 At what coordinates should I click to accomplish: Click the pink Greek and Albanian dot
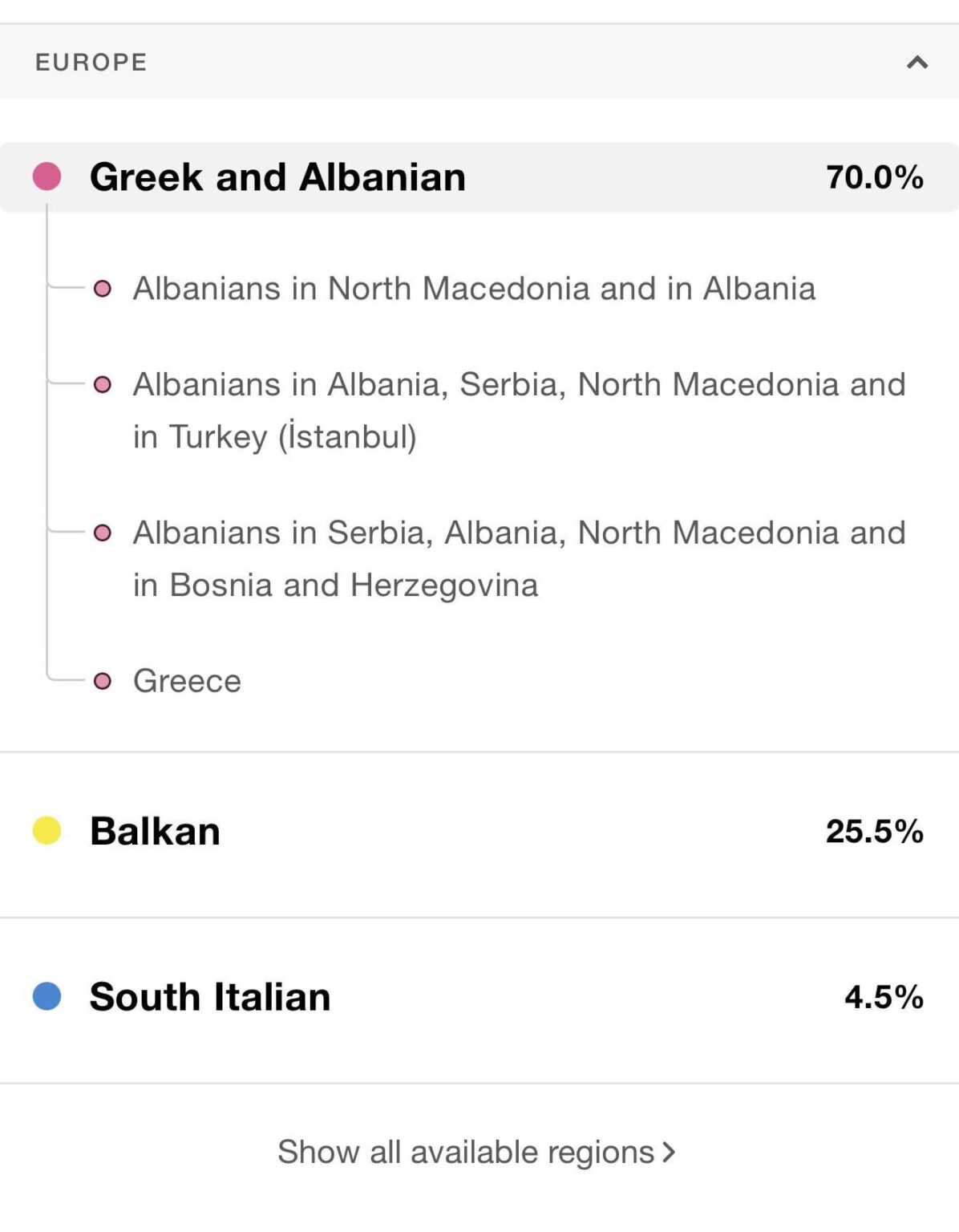46,176
